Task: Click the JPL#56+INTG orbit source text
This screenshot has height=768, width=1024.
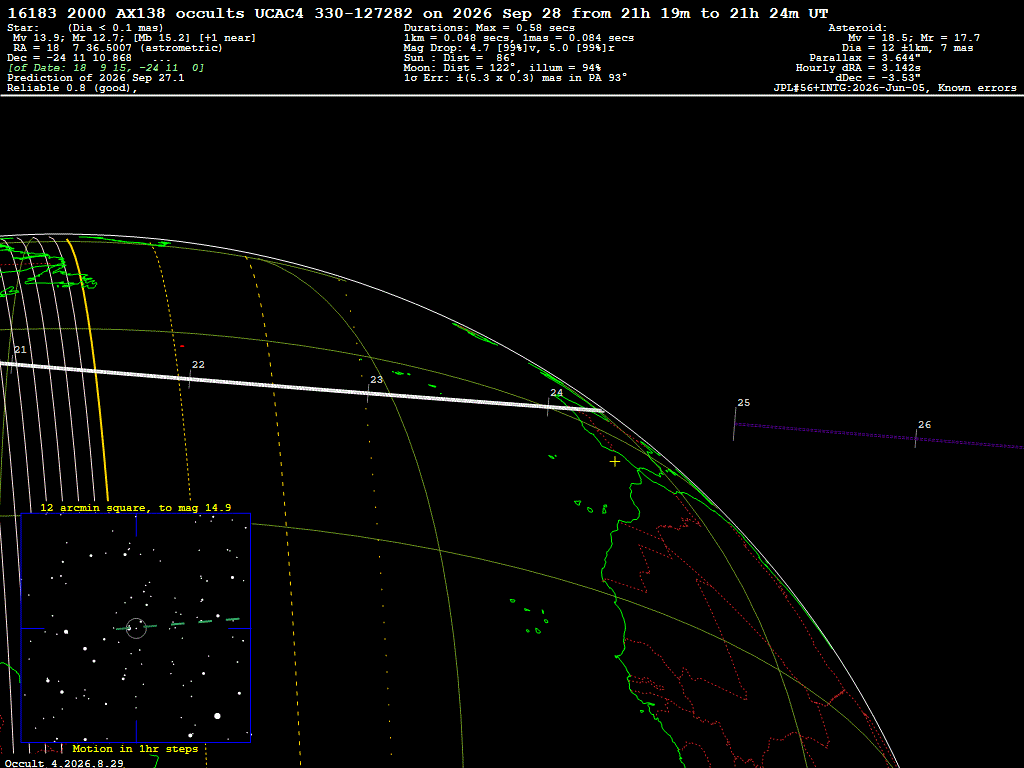Action: point(850,88)
